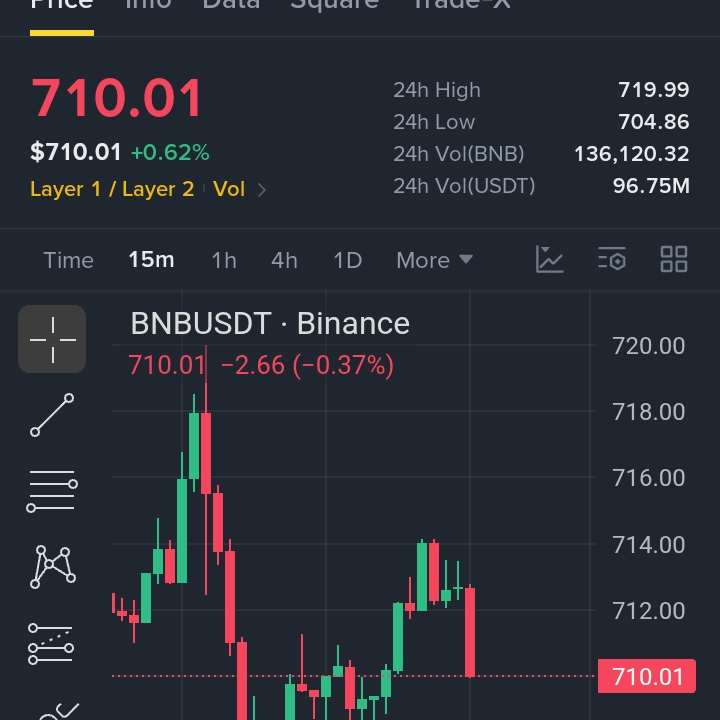Open the multi-chart grid layout icon
This screenshot has width=720, height=720.
[674, 259]
